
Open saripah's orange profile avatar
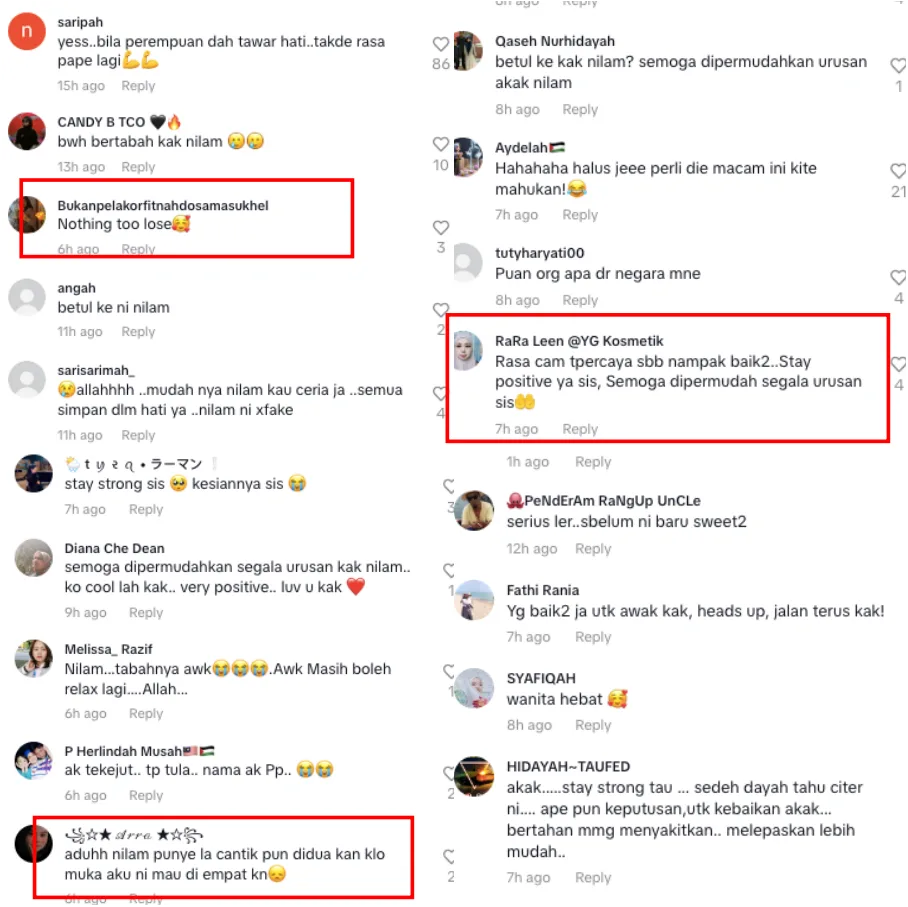point(27,31)
